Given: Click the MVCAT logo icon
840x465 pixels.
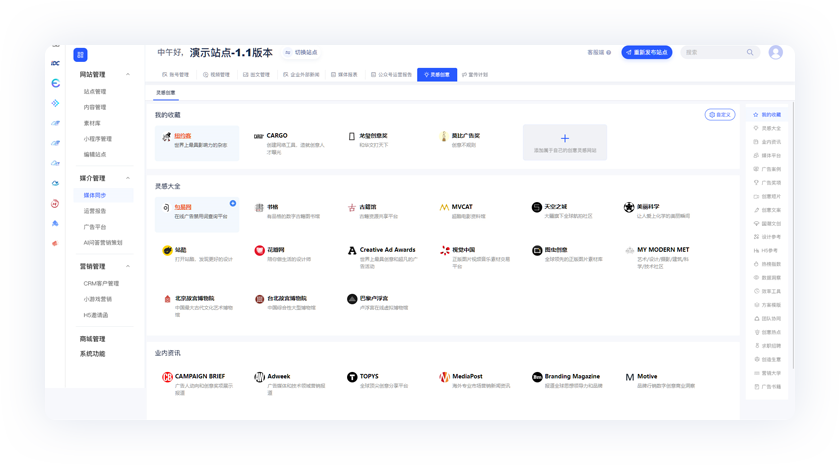Looking at the screenshot, I should [444, 208].
